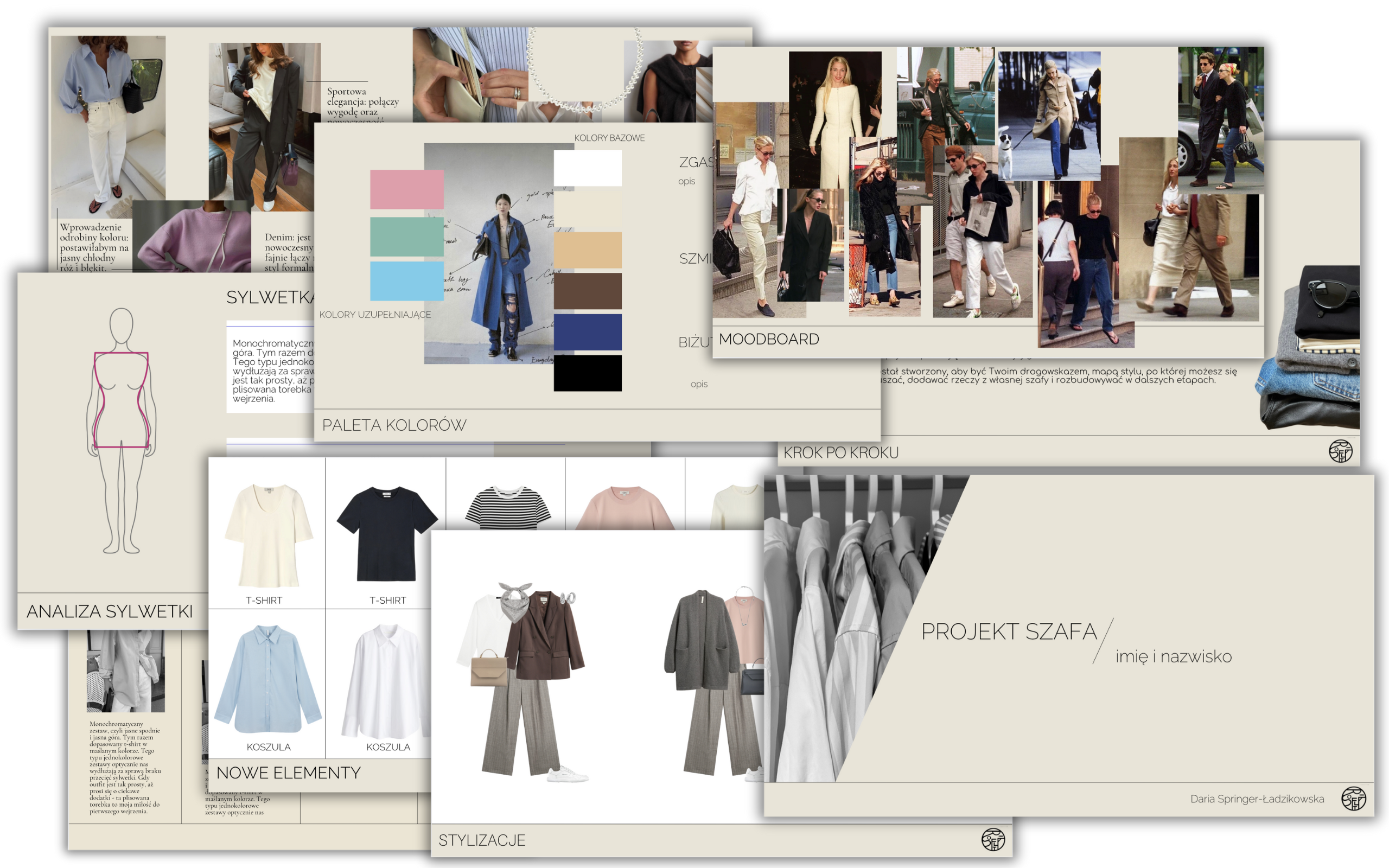
Task: Click the "KOLORY BAZOWE" label
Action: coord(609,138)
